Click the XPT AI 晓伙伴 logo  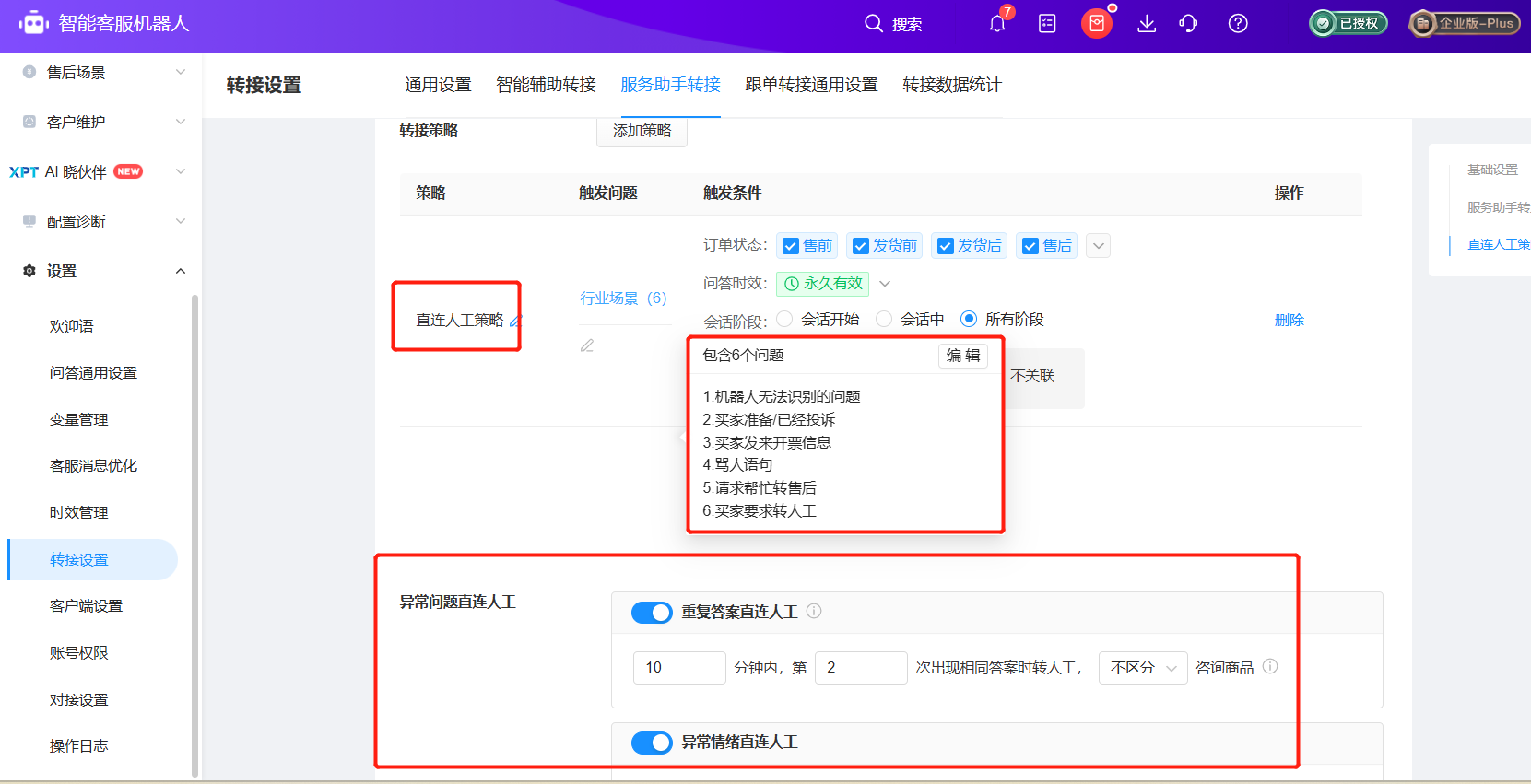click(x=24, y=171)
